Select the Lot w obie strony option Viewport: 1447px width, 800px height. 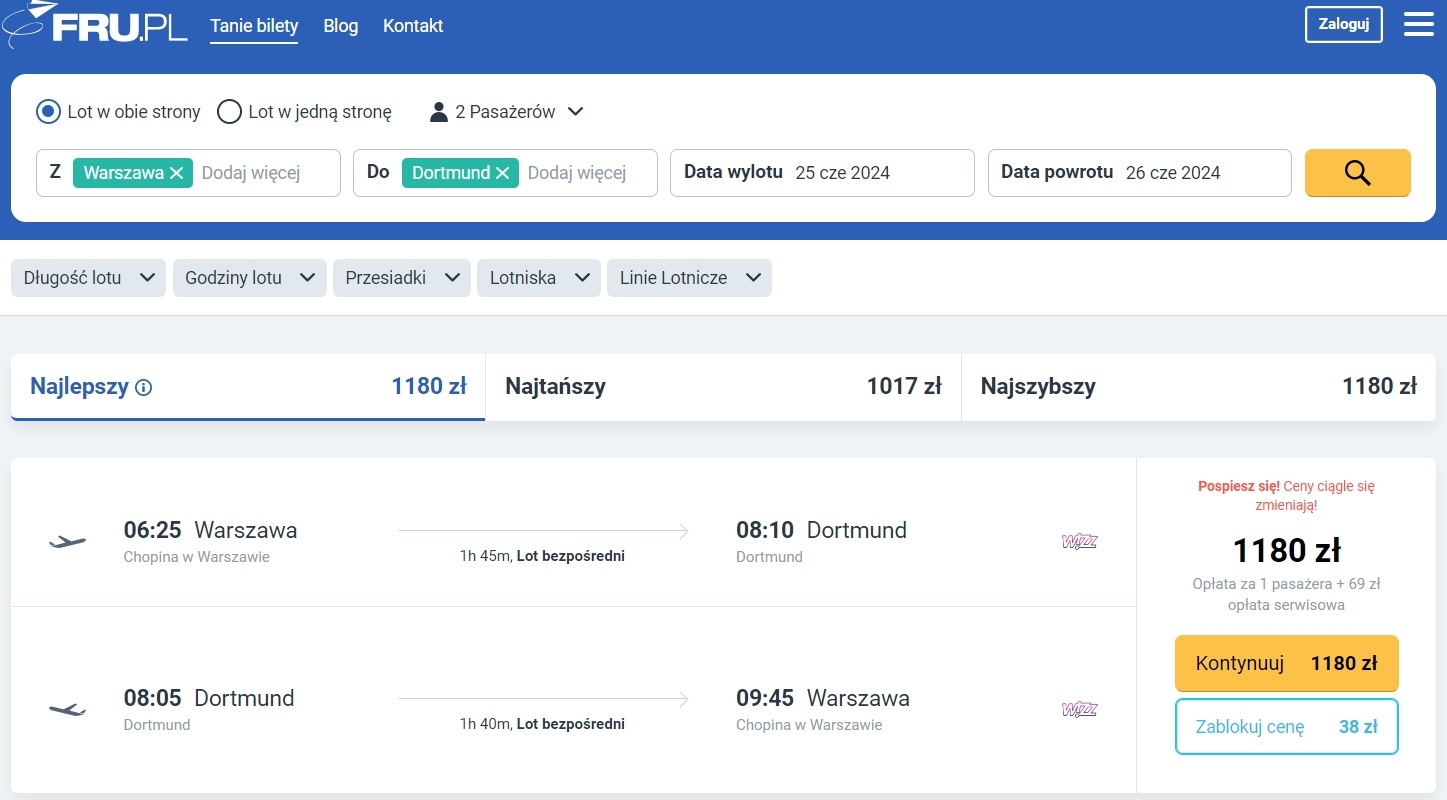tap(48, 112)
